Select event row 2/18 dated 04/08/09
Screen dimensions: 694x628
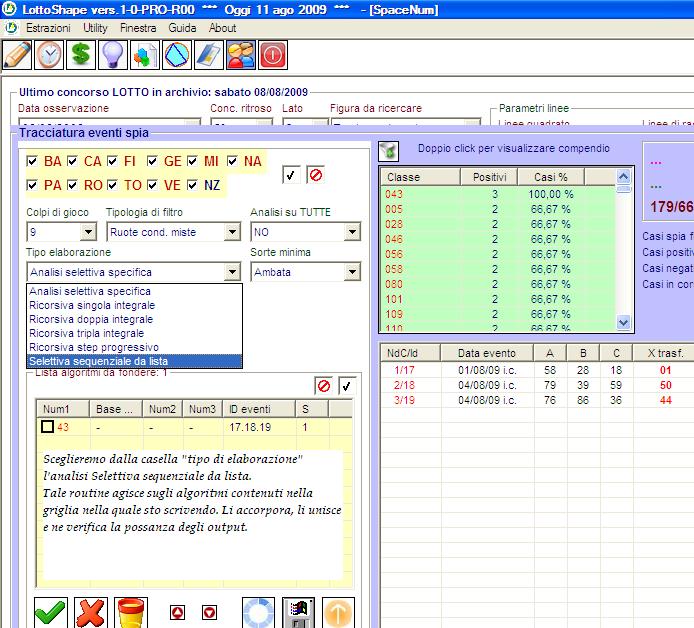(537, 385)
